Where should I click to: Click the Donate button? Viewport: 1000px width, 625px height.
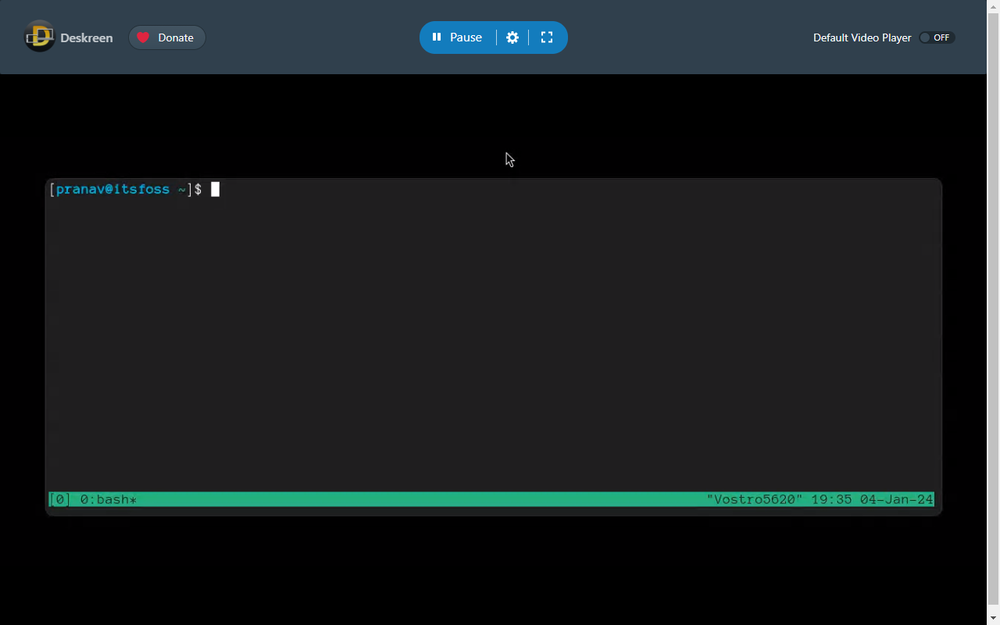tap(166, 37)
